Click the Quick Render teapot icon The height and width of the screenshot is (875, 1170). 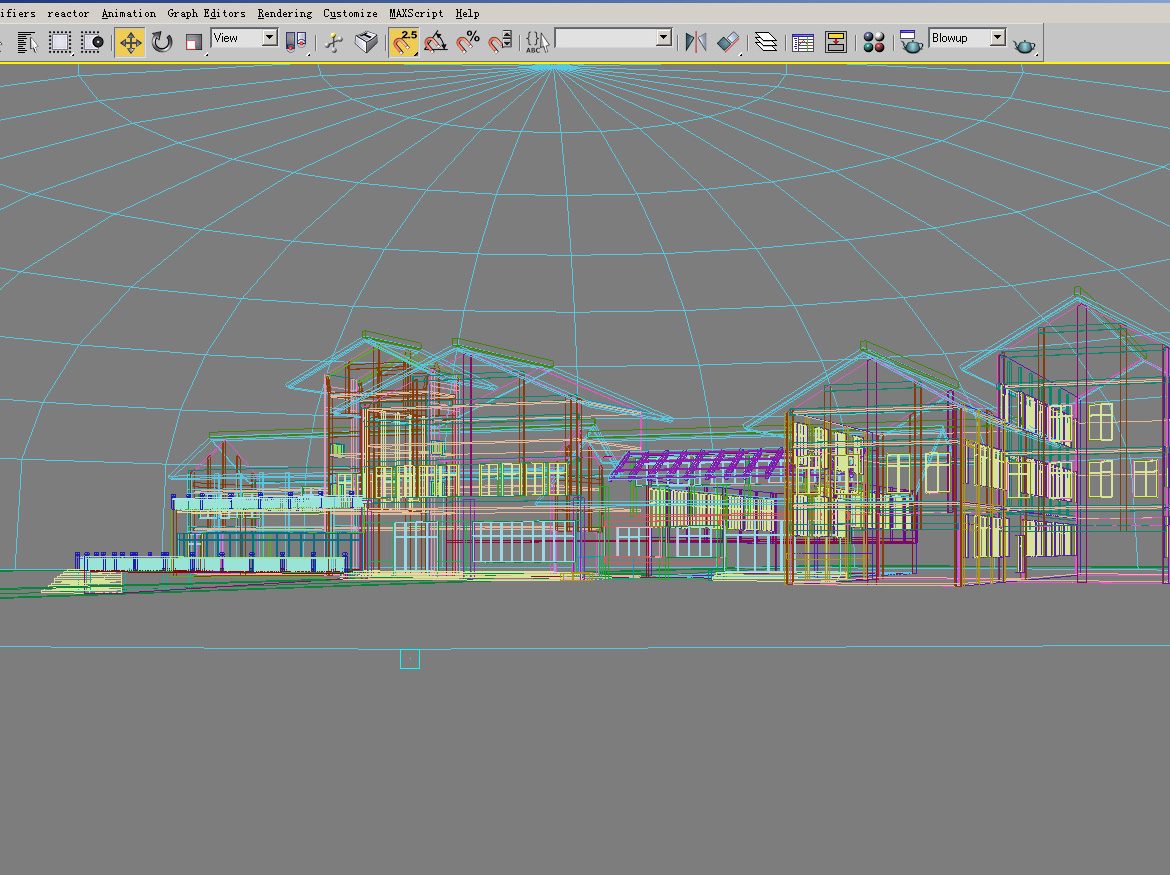pos(1024,45)
